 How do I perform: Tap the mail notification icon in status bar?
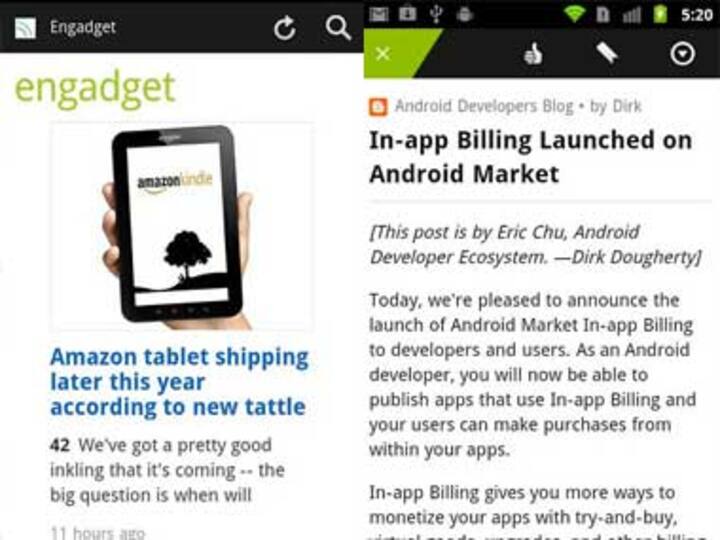coord(379,14)
